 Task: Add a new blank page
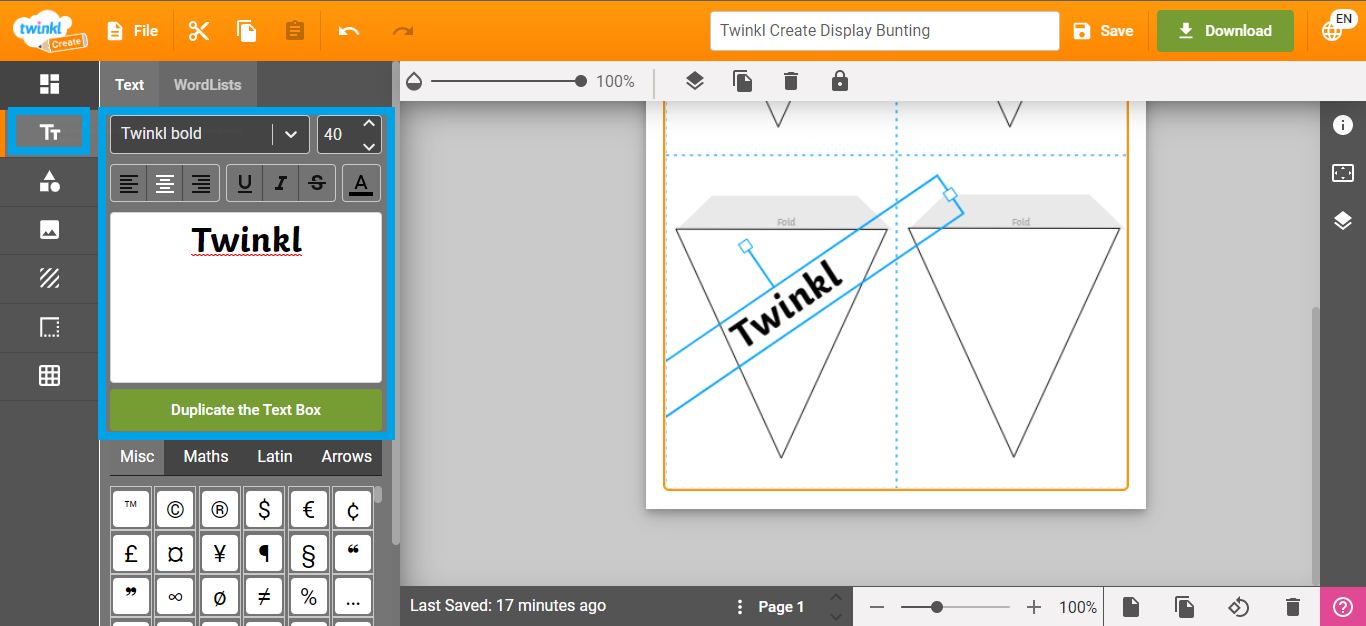(x=1131, y=607)
